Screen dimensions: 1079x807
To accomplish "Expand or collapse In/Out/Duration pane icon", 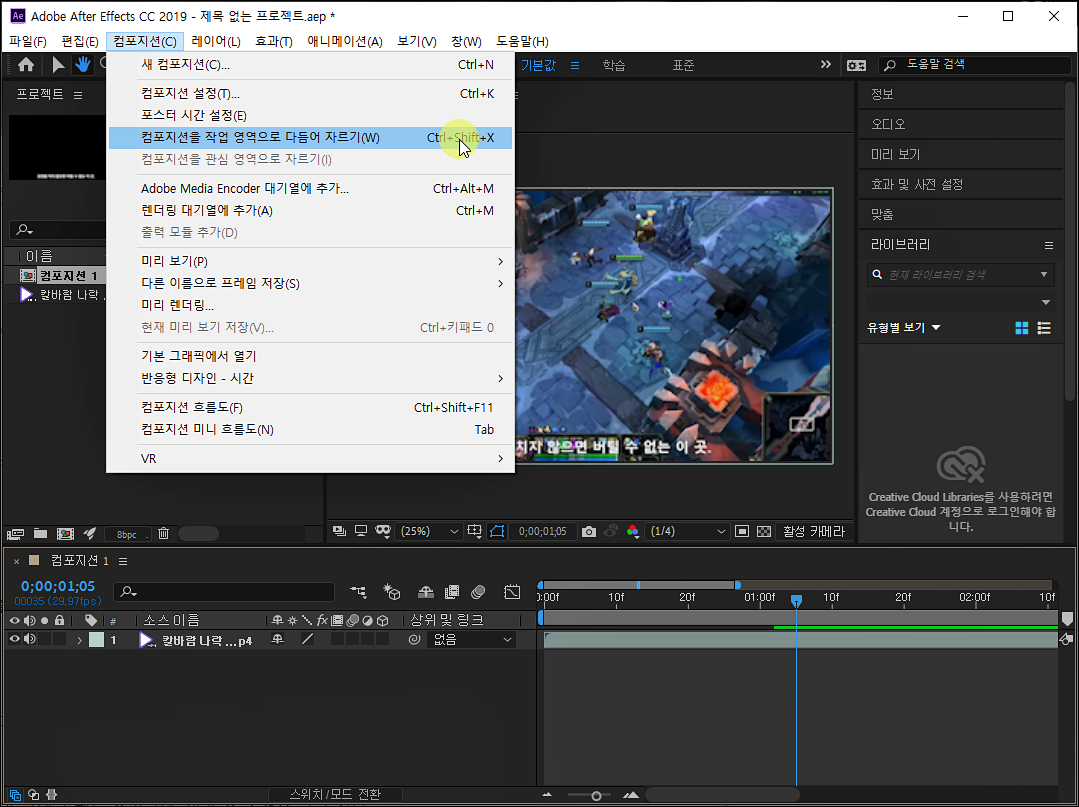I will click(50, 795).
